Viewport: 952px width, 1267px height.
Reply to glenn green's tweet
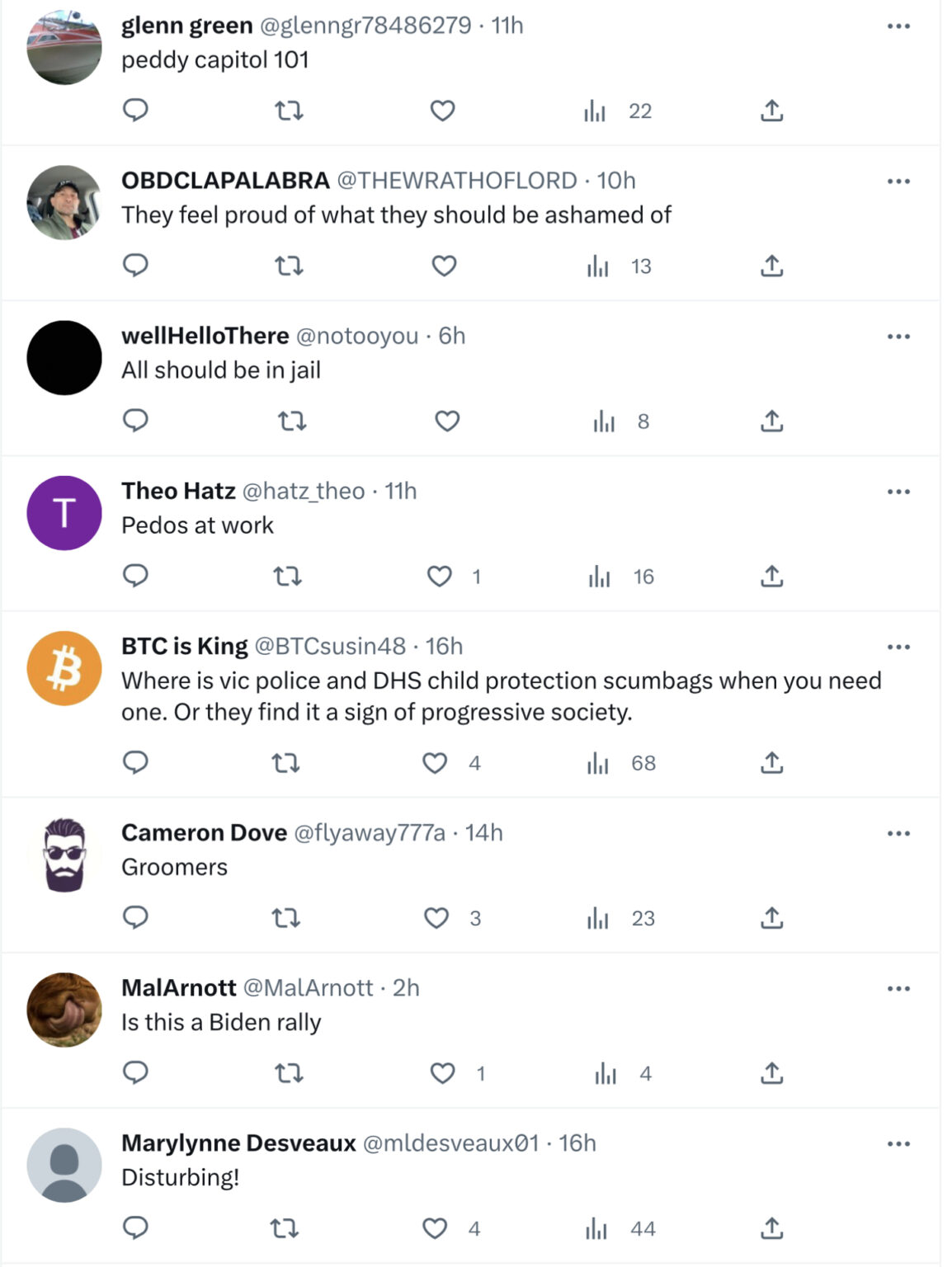135,110
